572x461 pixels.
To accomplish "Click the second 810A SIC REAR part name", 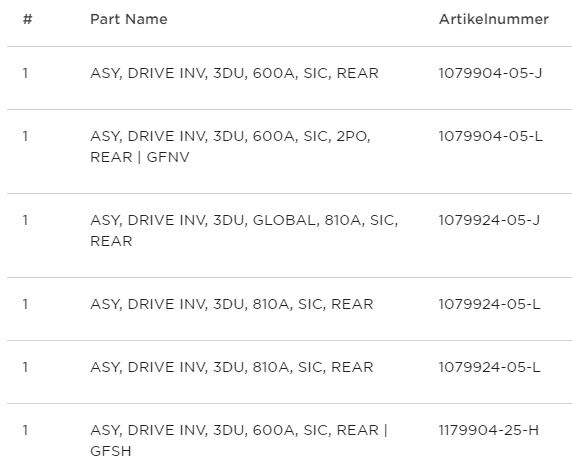I will [232, 367].
